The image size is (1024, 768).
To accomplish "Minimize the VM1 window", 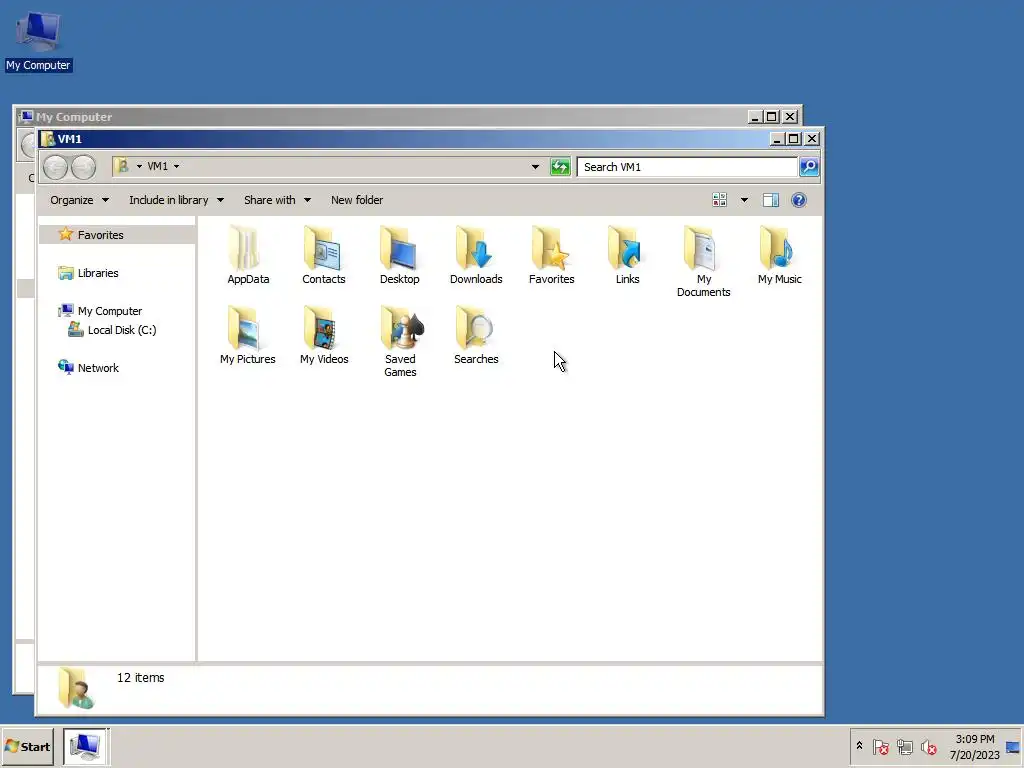I will [776, 138].
